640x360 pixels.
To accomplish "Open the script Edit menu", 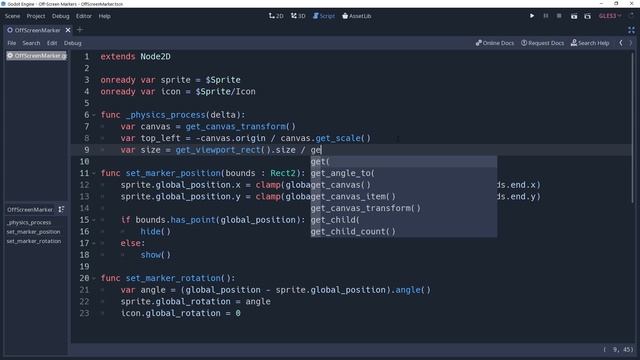I will click(52, 43).
